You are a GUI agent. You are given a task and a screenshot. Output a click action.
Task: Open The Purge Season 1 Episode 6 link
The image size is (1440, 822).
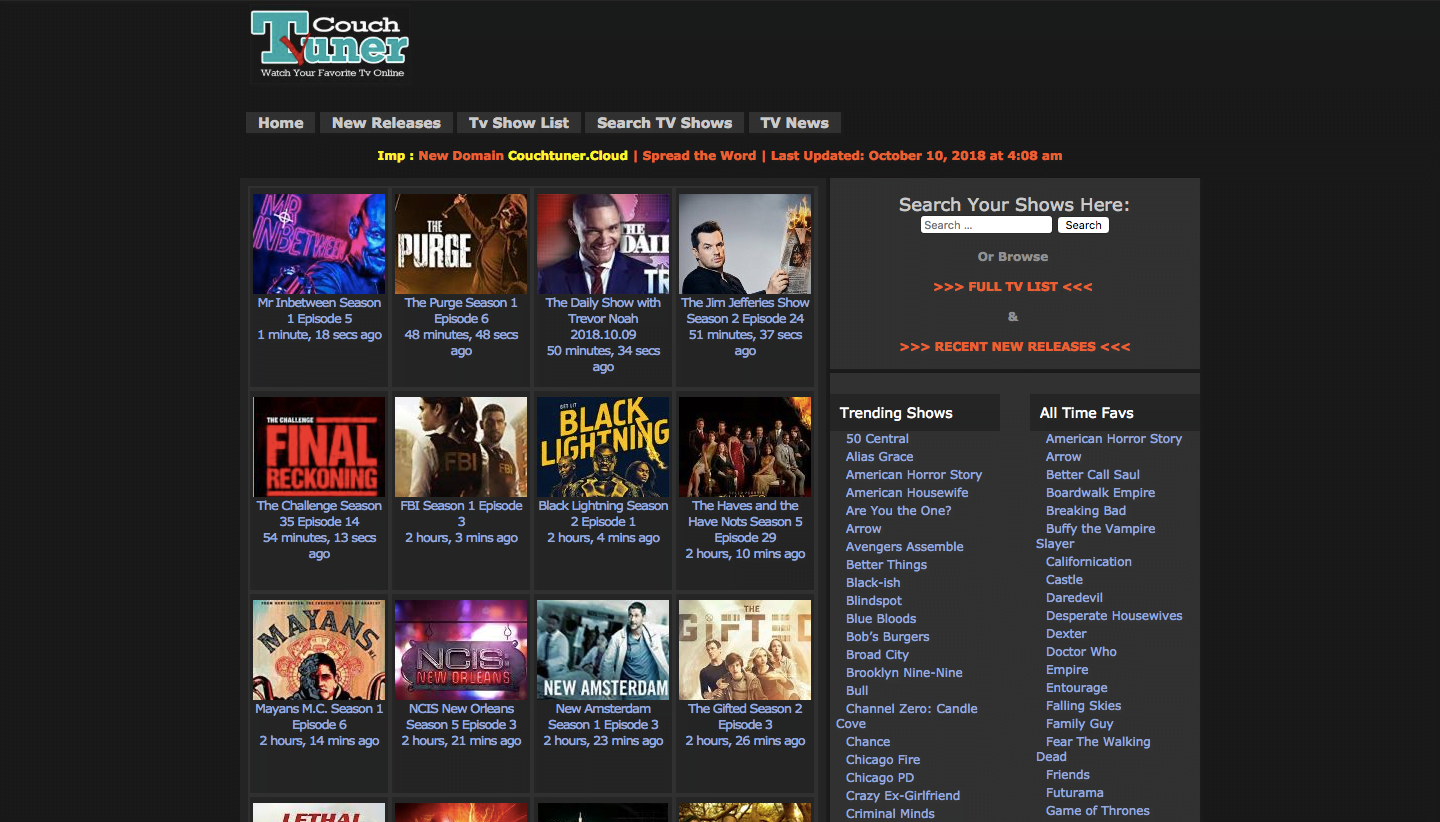tap(461, 311)
